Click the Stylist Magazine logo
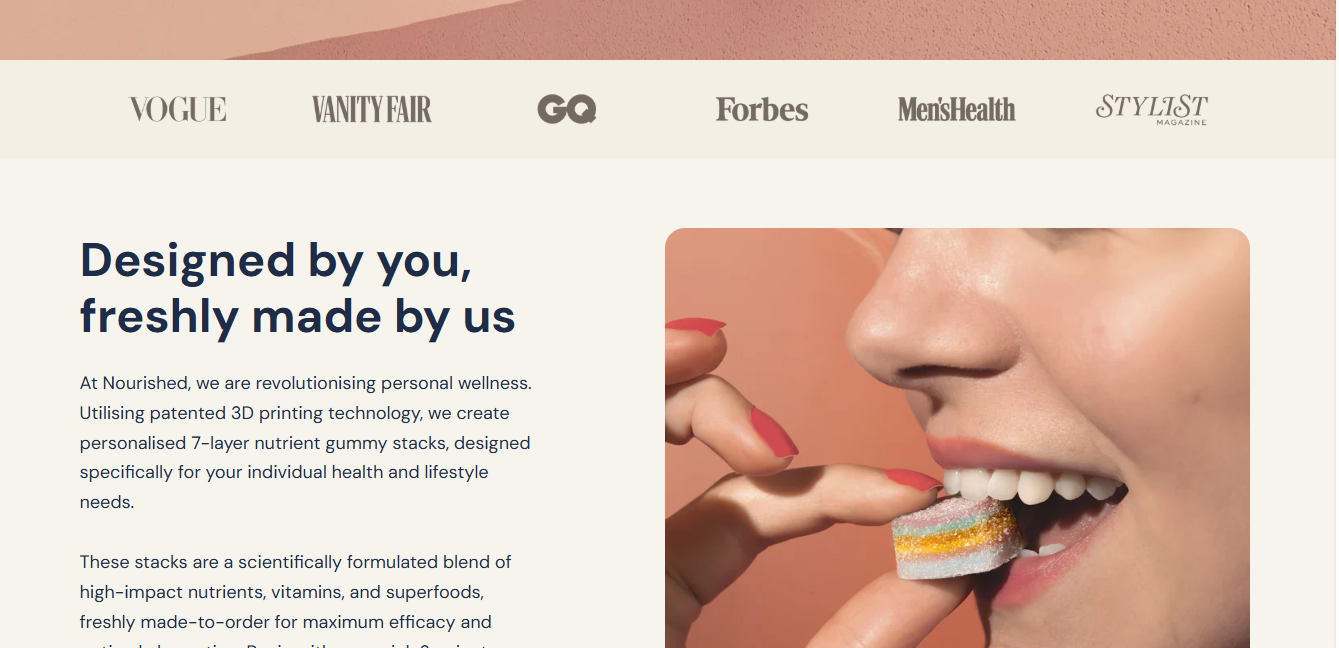Image resolution: width=1339 pixels, height=648 pixels. (x=1151, y=109)
